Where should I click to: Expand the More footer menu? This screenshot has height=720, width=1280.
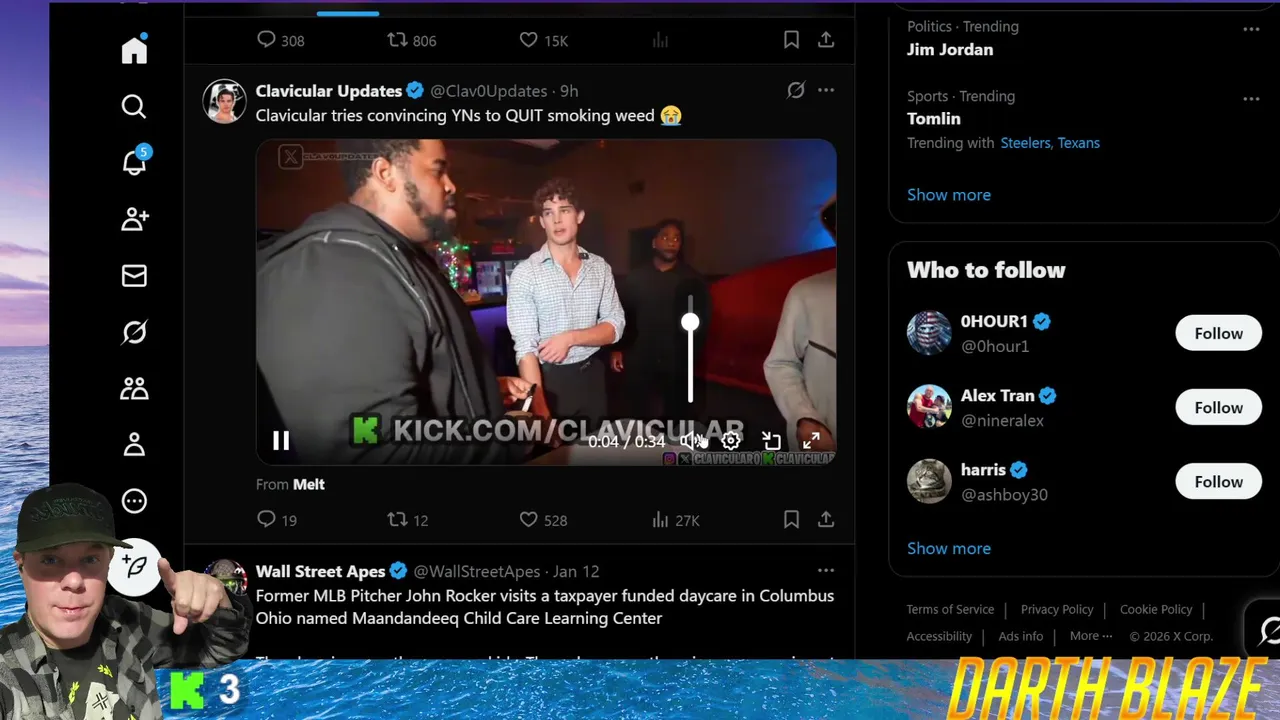pos(1091,636)
